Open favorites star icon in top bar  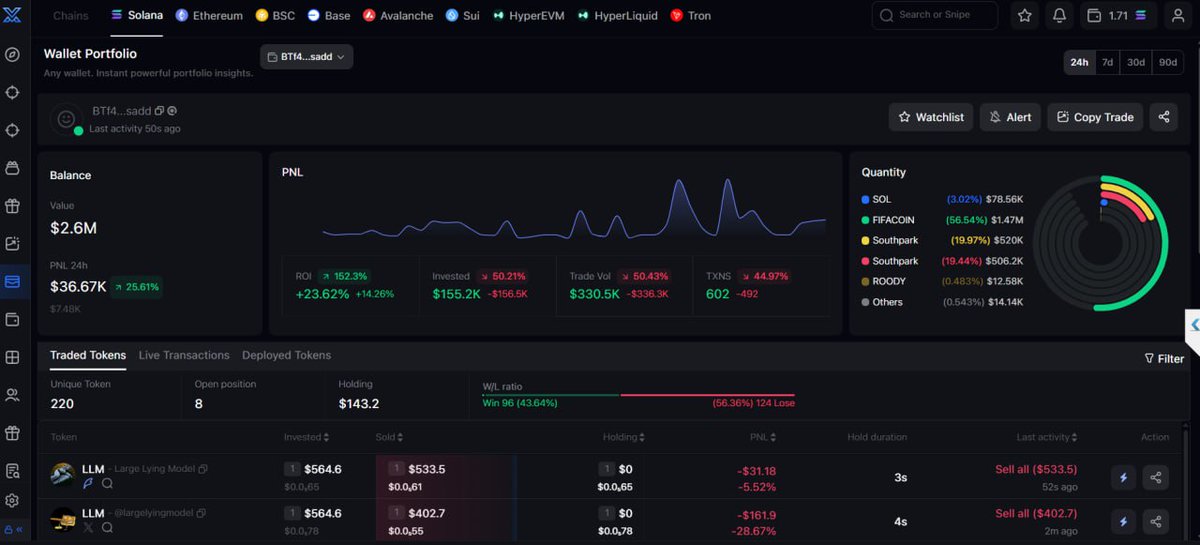pyautogui.click(x=1025, y=16)
